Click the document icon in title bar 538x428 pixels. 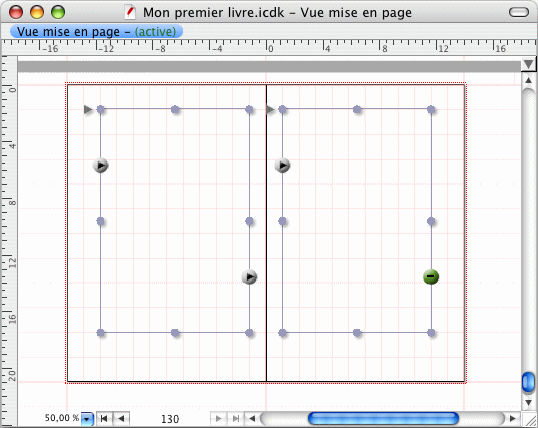click(x=130, y=12)
